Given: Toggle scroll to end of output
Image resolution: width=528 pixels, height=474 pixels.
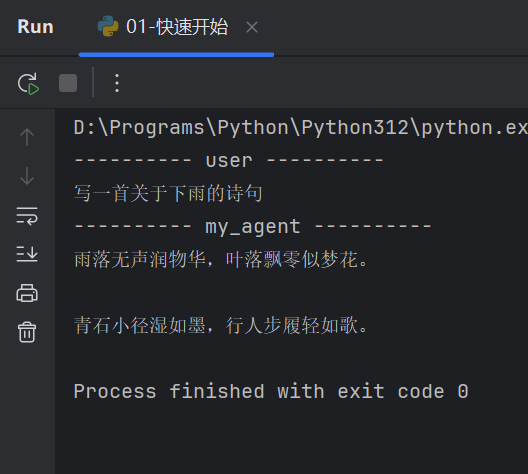Looking at the screenshot, I should (27, 254).
